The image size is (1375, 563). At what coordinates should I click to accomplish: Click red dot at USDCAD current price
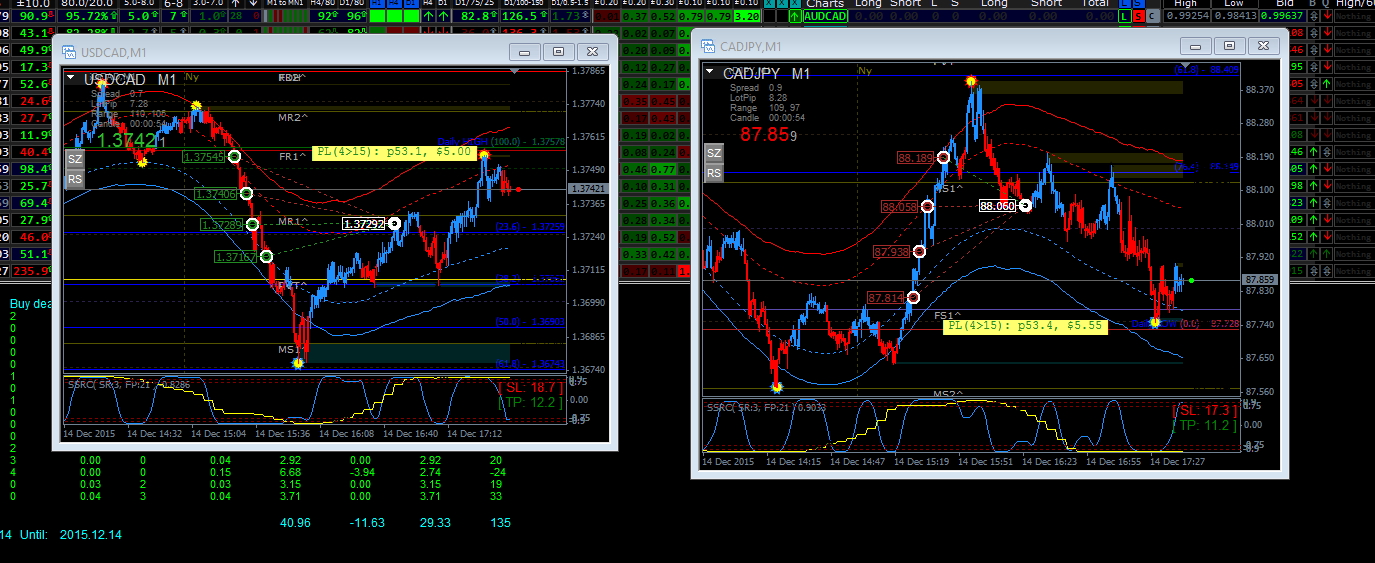(518, 189)
